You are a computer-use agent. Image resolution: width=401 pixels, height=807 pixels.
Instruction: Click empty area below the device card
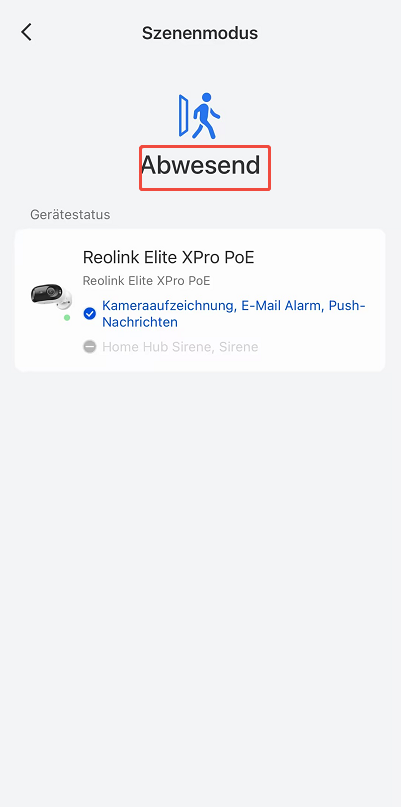(200, 566)
